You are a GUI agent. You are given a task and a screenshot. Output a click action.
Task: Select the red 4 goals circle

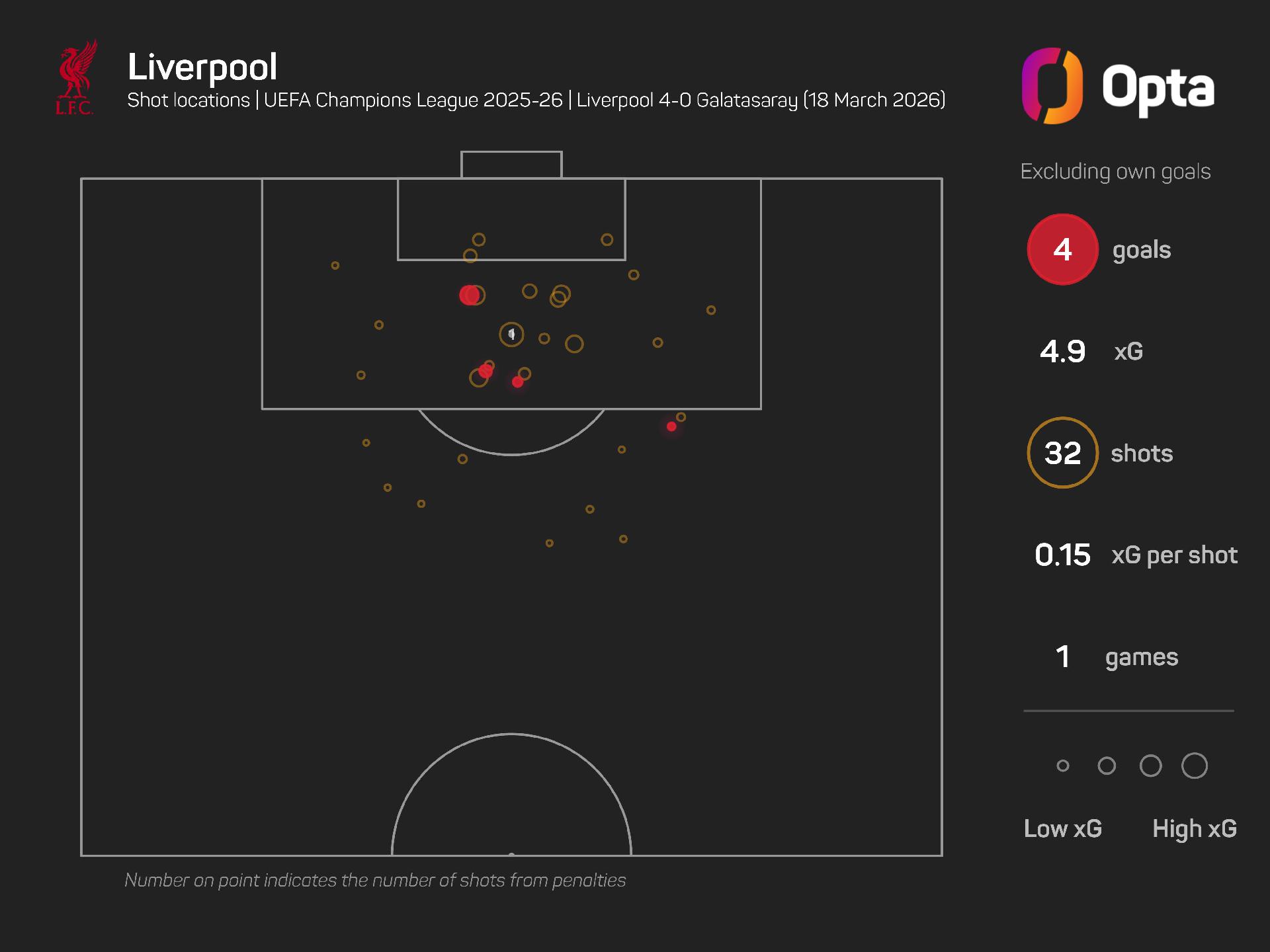pos(1062,250)
